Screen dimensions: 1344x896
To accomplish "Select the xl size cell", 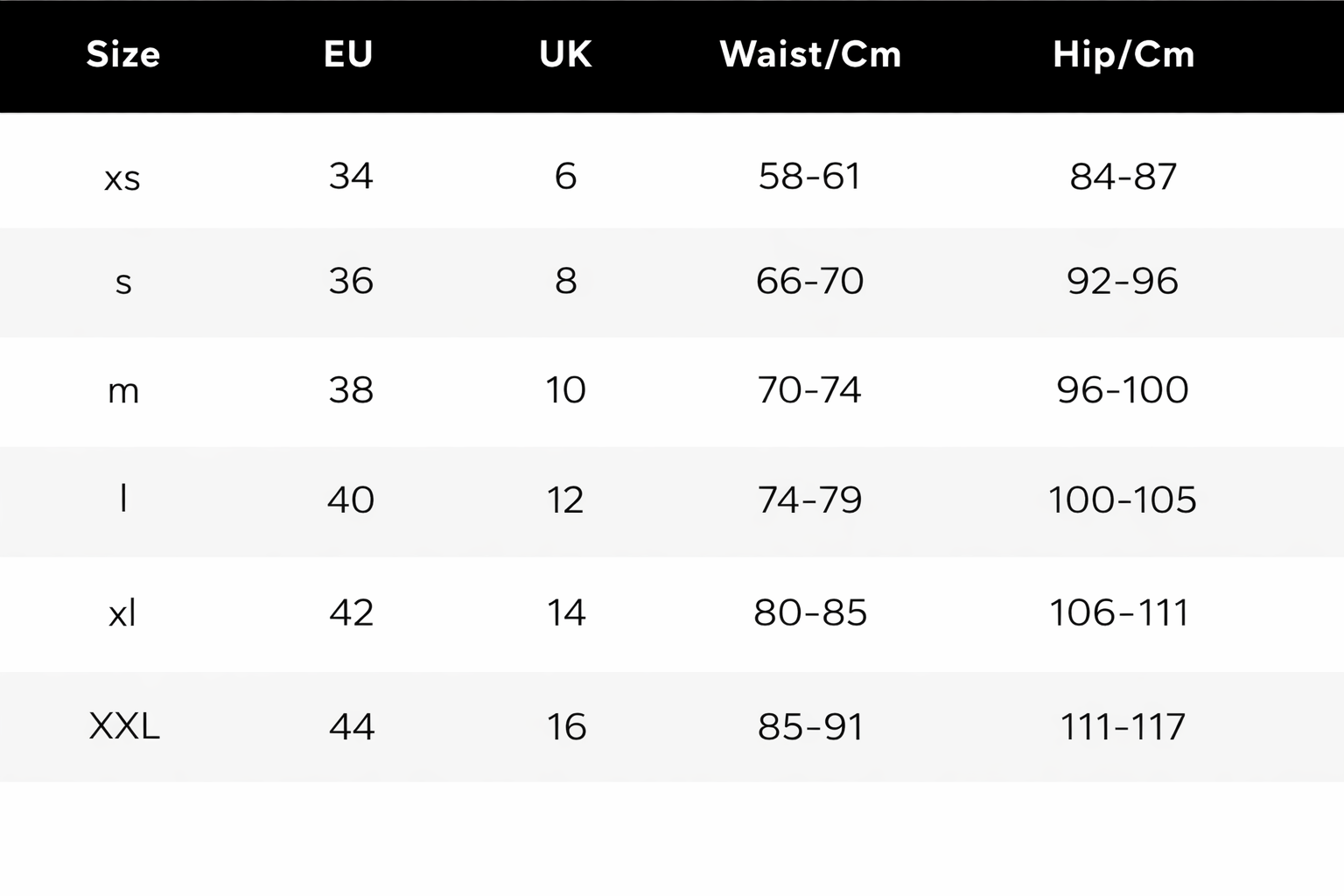I will (122, 612).
